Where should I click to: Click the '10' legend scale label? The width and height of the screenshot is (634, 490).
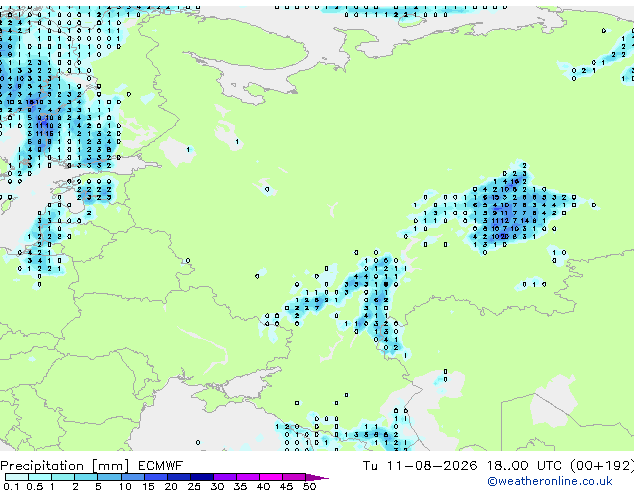125,486
